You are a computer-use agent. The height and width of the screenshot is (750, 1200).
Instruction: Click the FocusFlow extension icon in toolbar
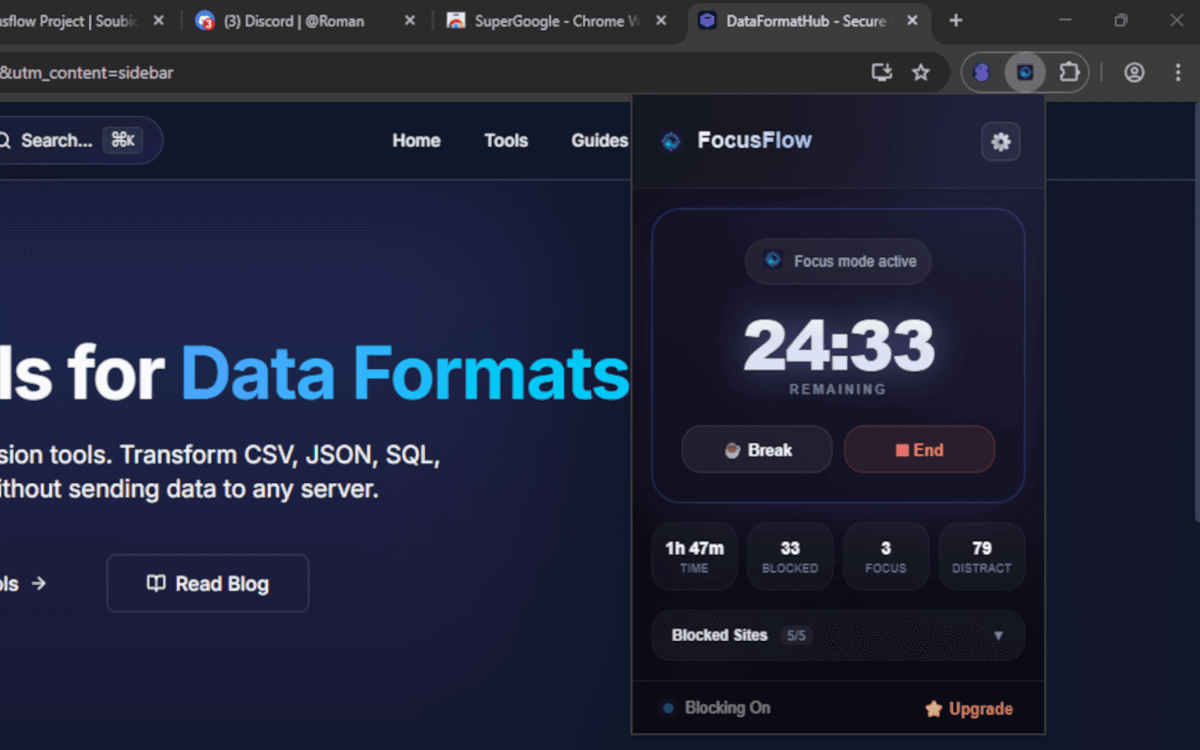click(1025, 72)
